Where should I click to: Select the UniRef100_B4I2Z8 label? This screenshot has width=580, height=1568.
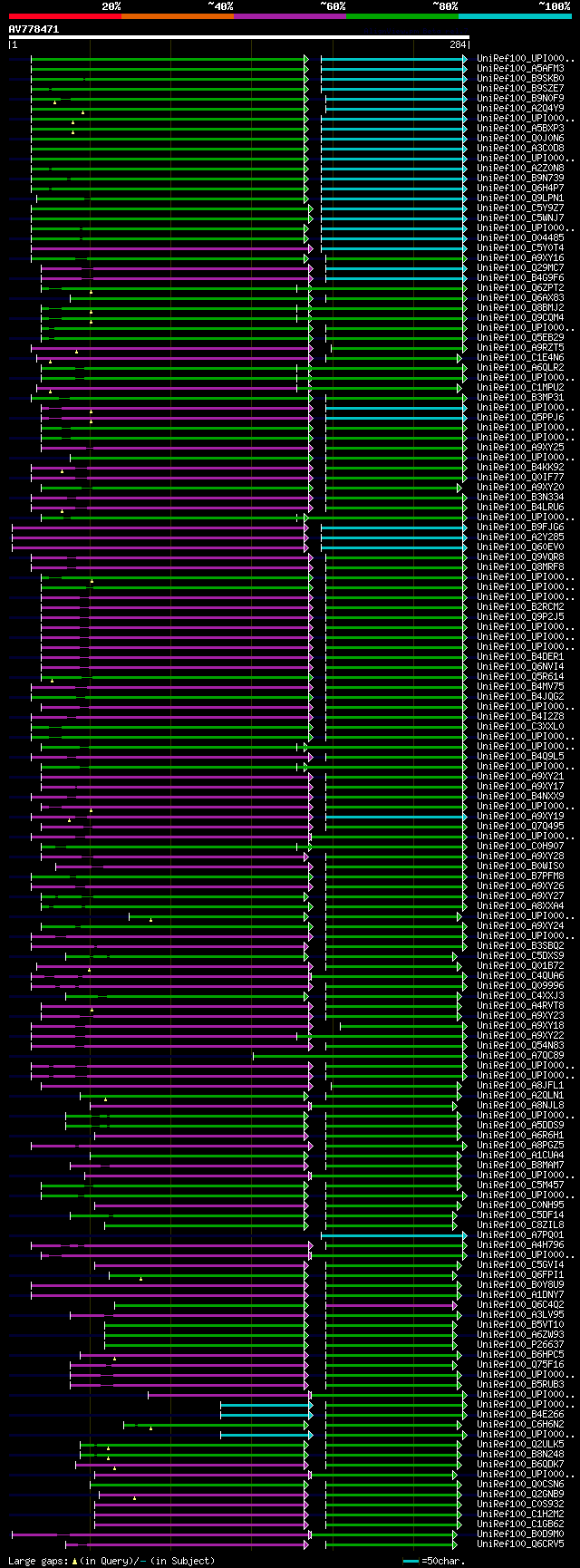point(520,716)
